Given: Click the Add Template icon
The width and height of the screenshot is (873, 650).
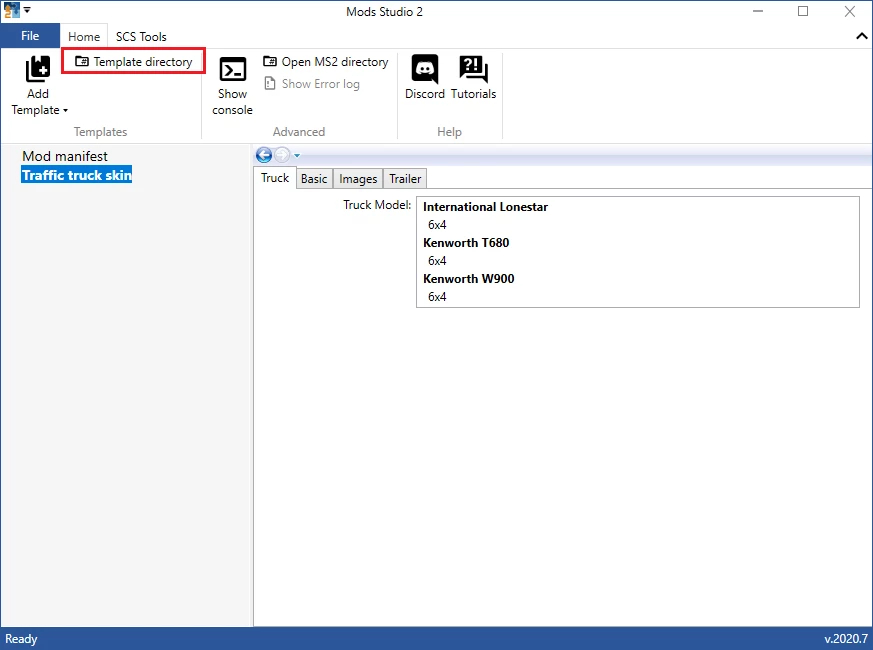Looking at the screenshot, I should click(x=38, y=69).
